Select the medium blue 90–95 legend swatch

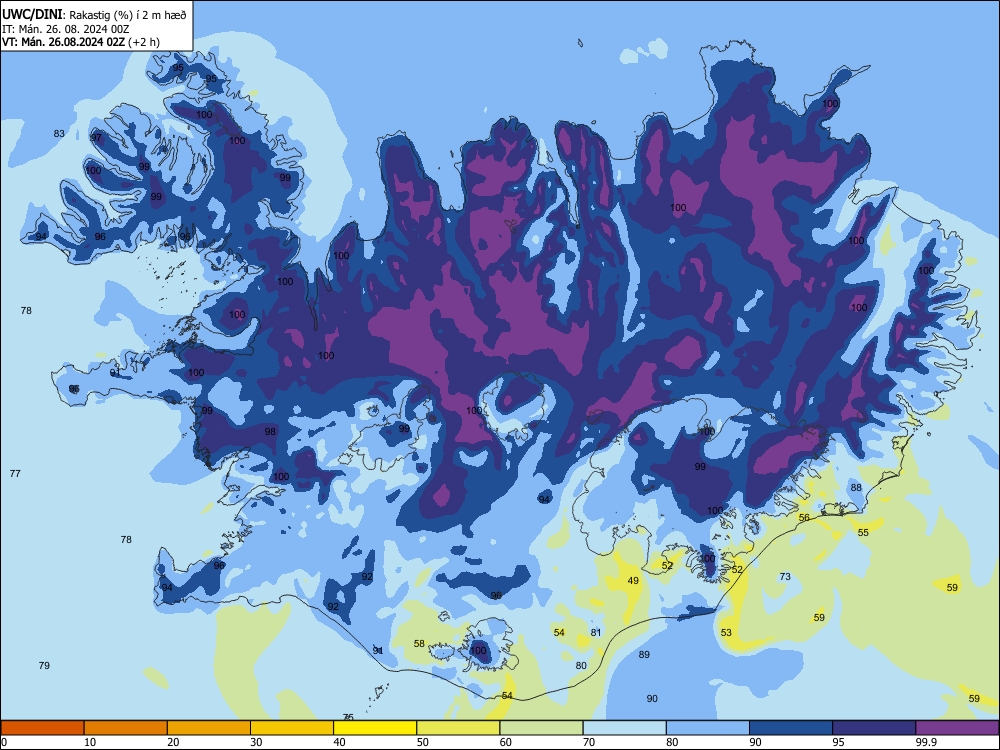791,728
